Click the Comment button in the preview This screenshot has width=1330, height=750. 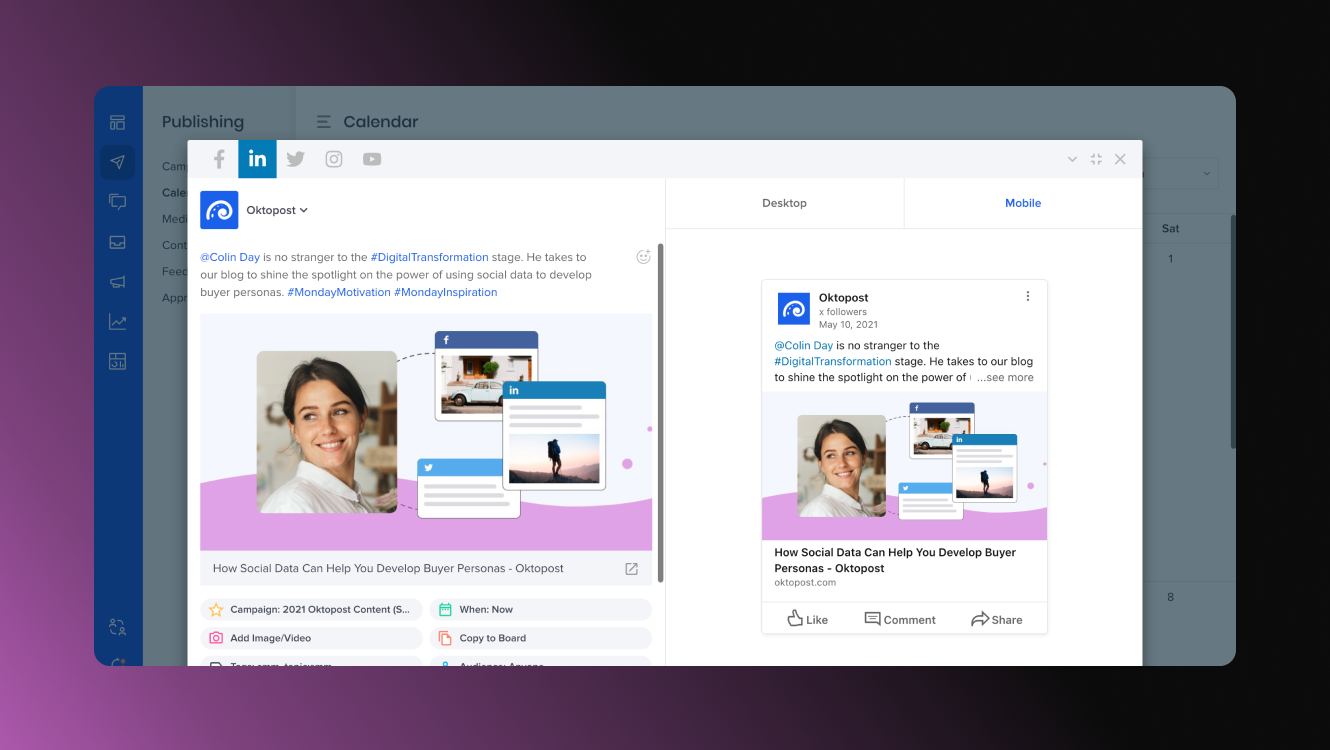coord(900,619)
